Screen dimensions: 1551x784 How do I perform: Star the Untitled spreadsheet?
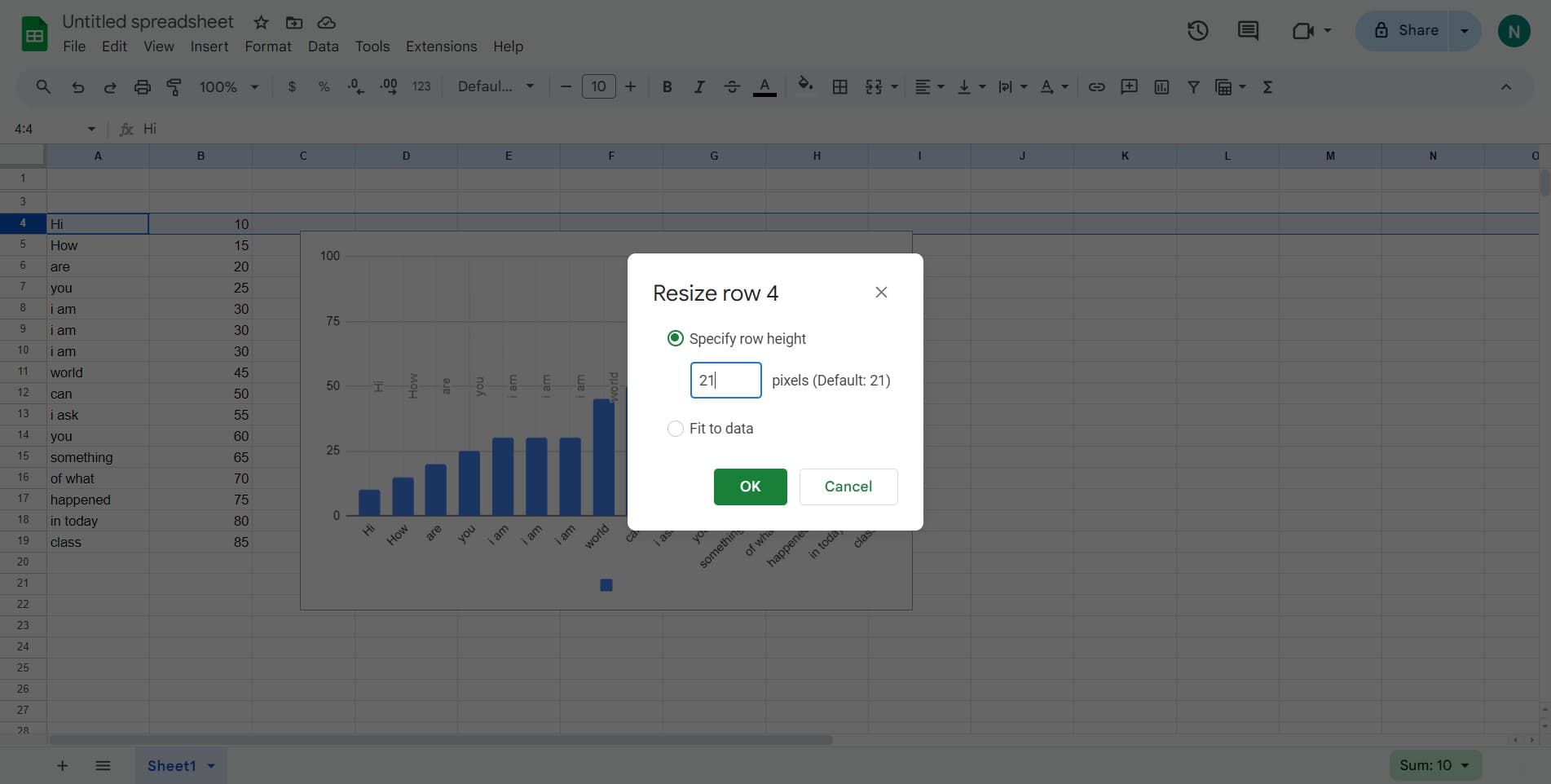tap(261, 23)
